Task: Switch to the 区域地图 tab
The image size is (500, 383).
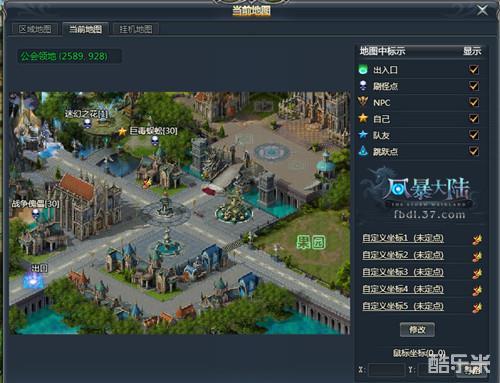Action: pyautogui.click(x=35, y=29)
